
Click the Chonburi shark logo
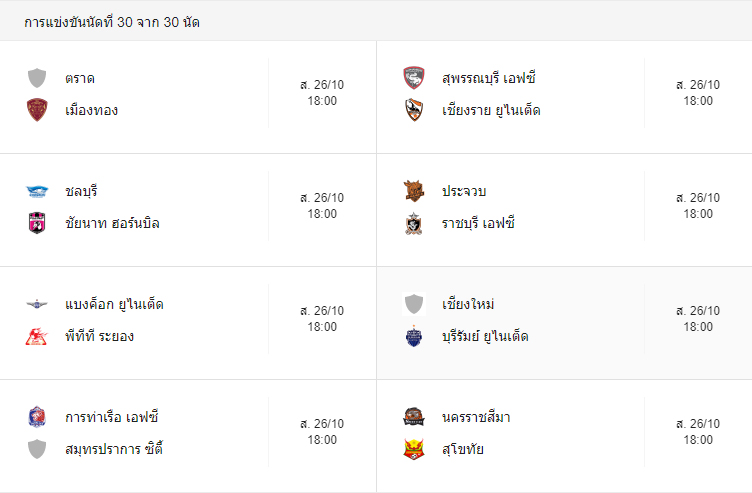coord(37,191)
